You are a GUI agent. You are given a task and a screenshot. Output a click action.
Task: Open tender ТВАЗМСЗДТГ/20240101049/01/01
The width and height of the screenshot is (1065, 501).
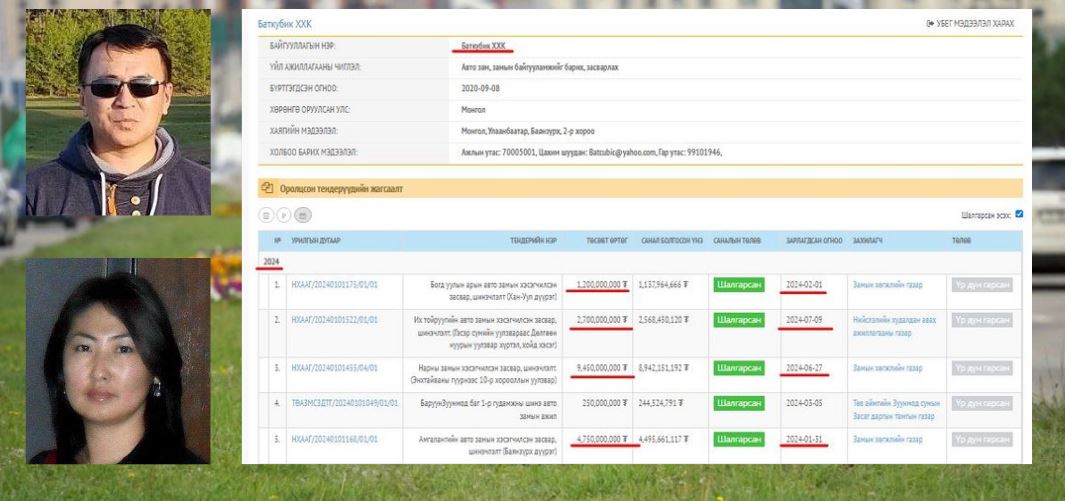point(344,403)
